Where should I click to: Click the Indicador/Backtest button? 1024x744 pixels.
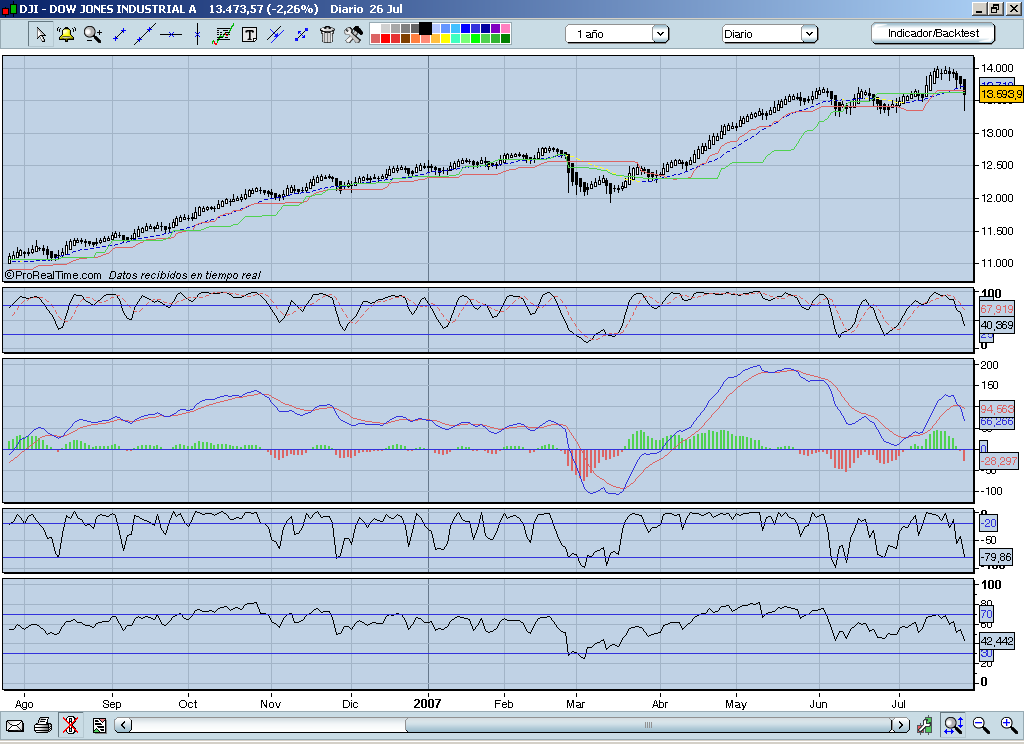tap(933, 33)
